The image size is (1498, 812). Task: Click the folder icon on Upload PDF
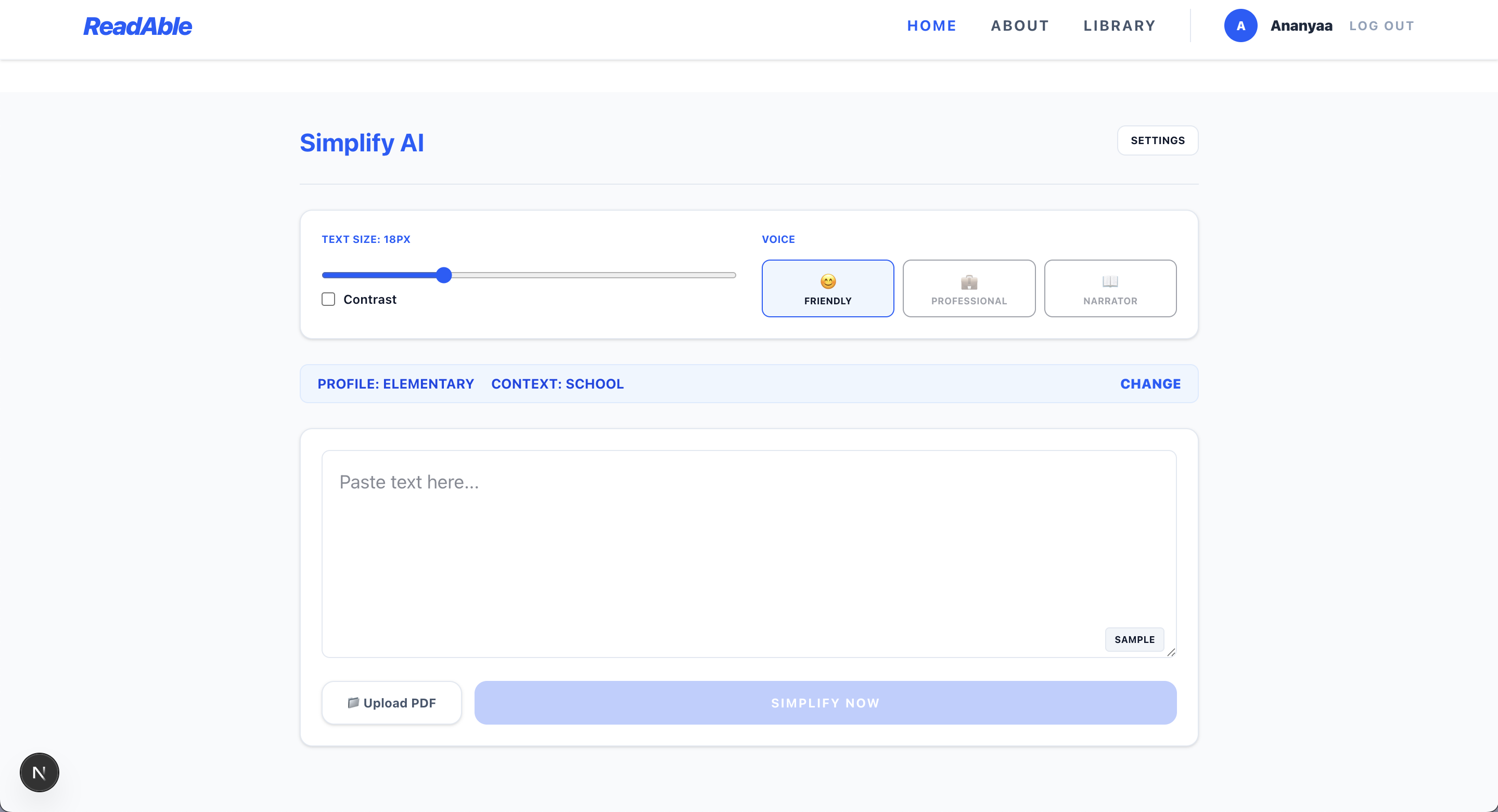click(353, 703)
